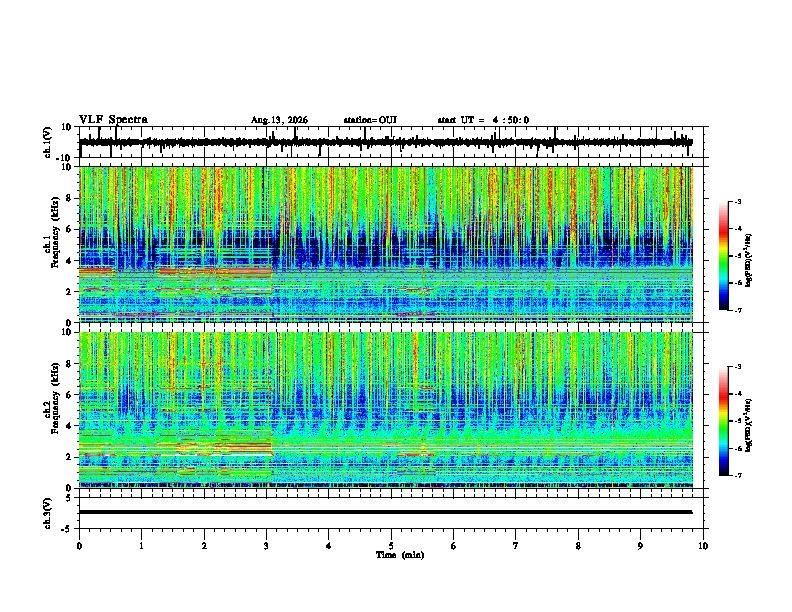Select the Aug.13, 2026 date text
The image size is (792, 612).
279,120
